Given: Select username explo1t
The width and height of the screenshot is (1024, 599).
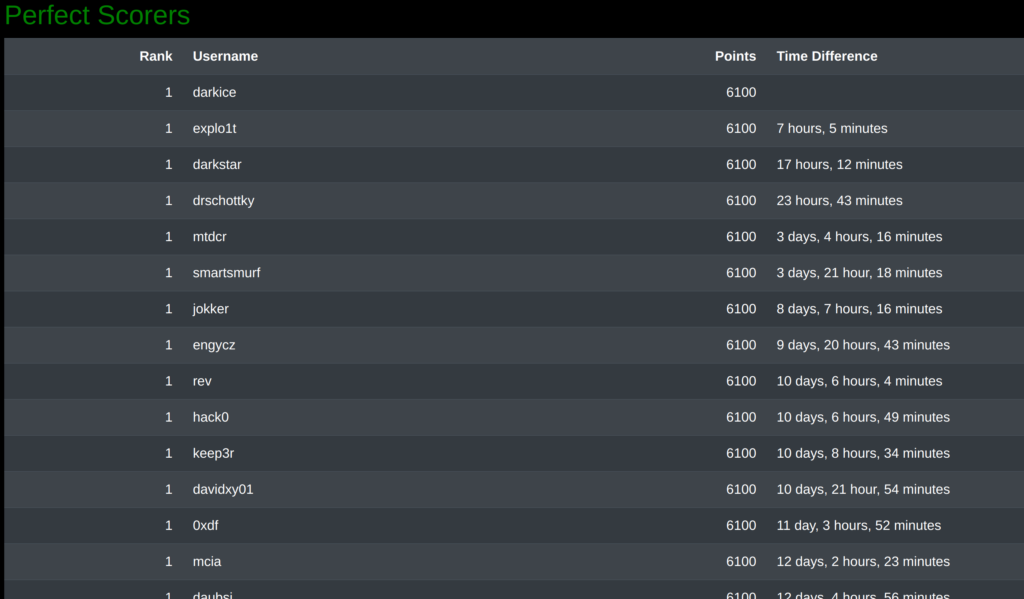Looking at the screenshot, I should 214,129.
